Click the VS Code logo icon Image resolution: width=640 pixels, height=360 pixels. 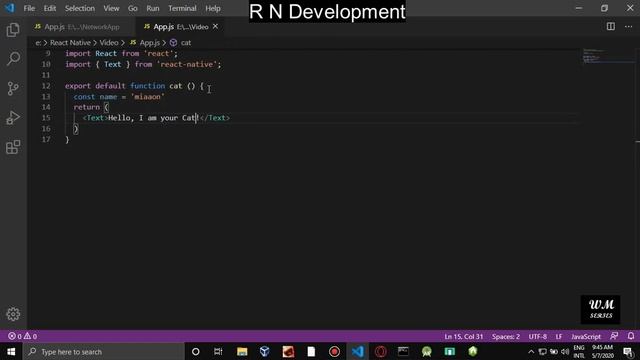[9, 8]
